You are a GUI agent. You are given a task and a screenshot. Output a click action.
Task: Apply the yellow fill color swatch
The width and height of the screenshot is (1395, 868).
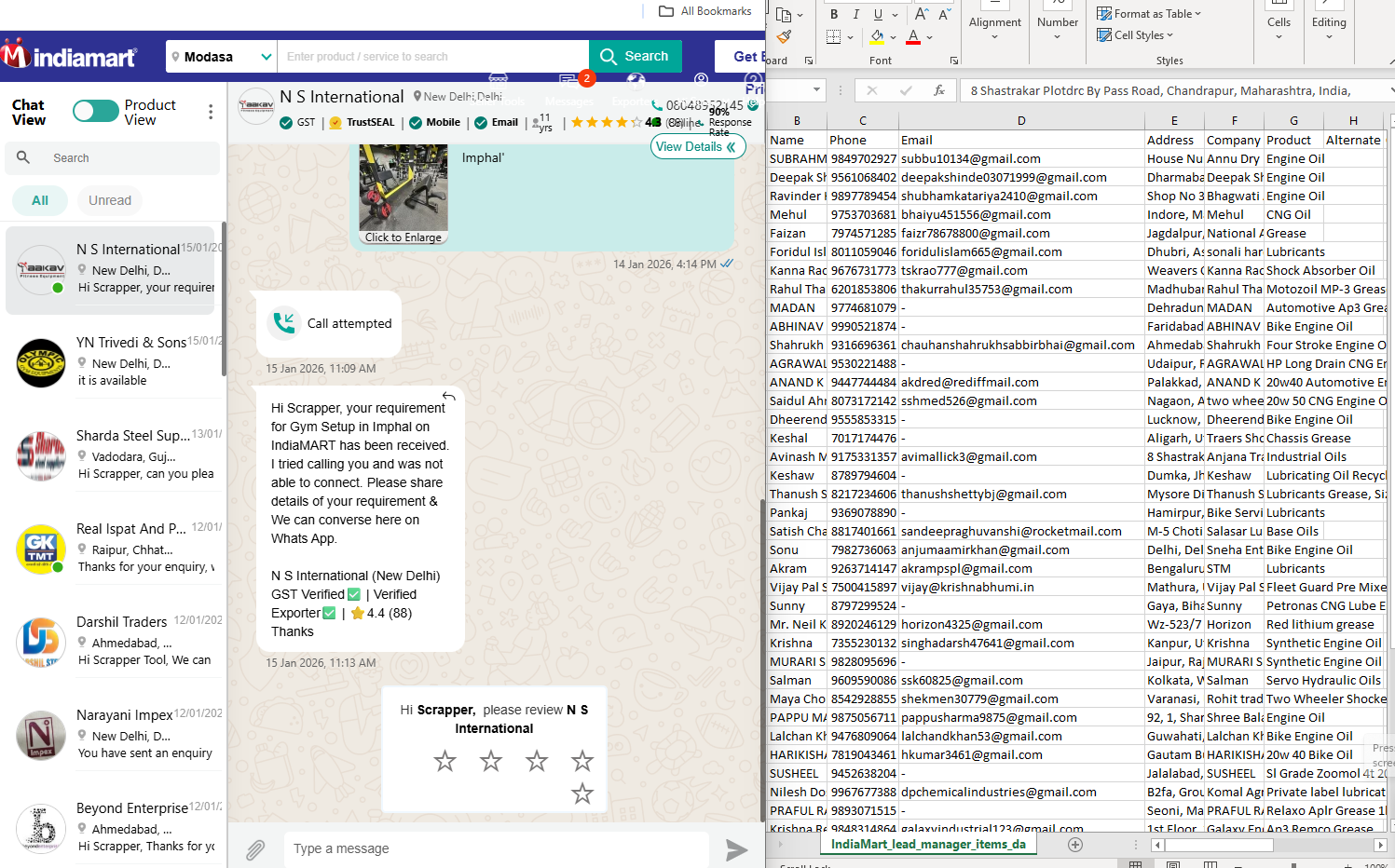[x=877, y=37]
